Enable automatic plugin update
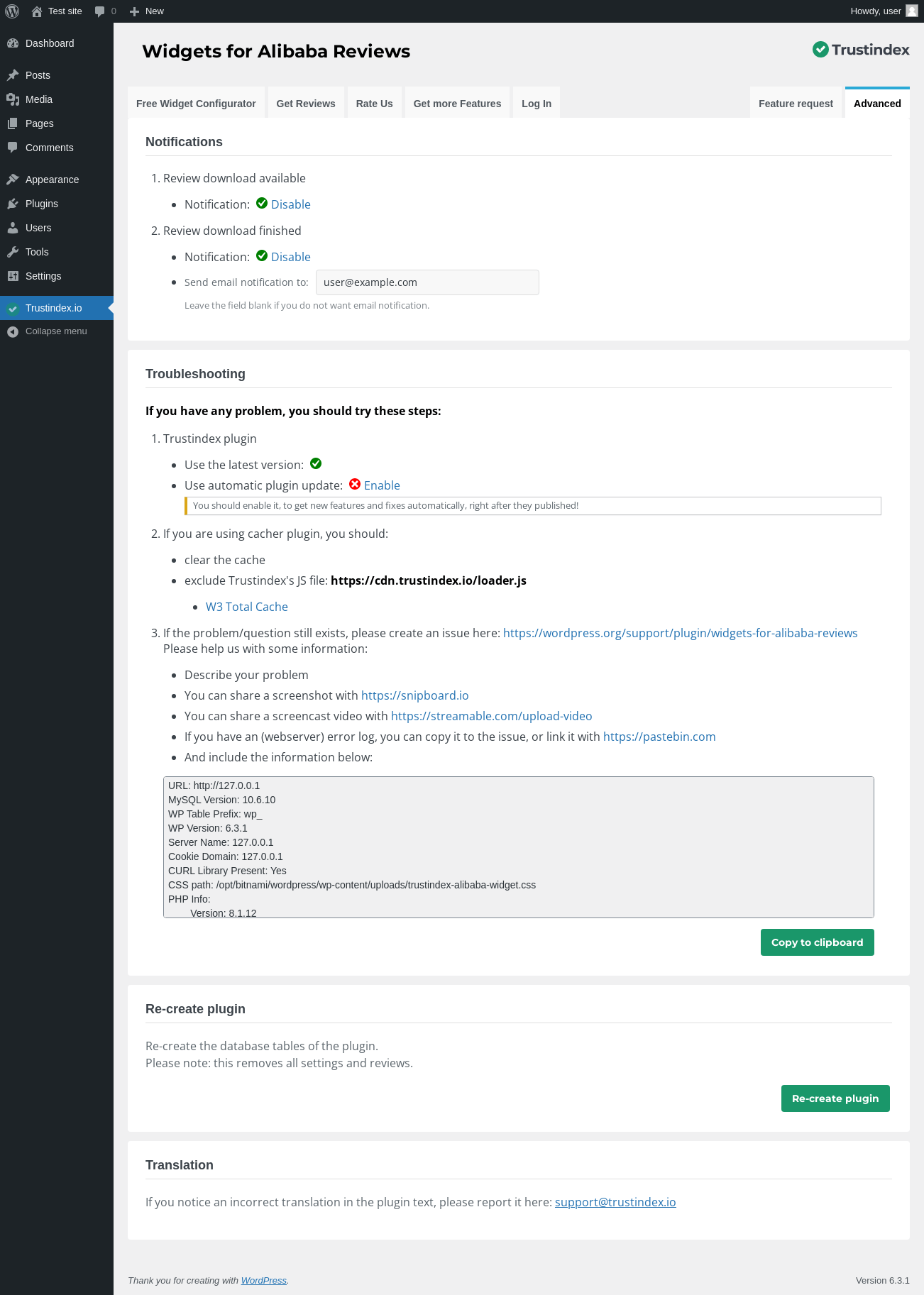The width and height of the screenshot is (924, 1295). [x=382, y=485]
